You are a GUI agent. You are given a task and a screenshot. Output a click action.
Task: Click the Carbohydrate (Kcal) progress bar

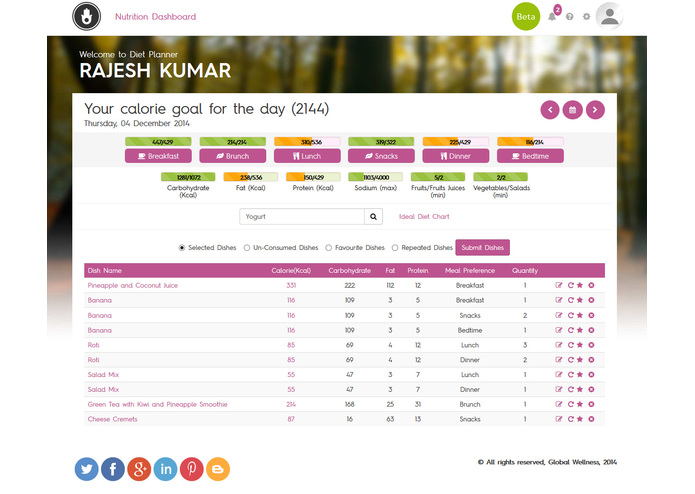pos(188,177)
